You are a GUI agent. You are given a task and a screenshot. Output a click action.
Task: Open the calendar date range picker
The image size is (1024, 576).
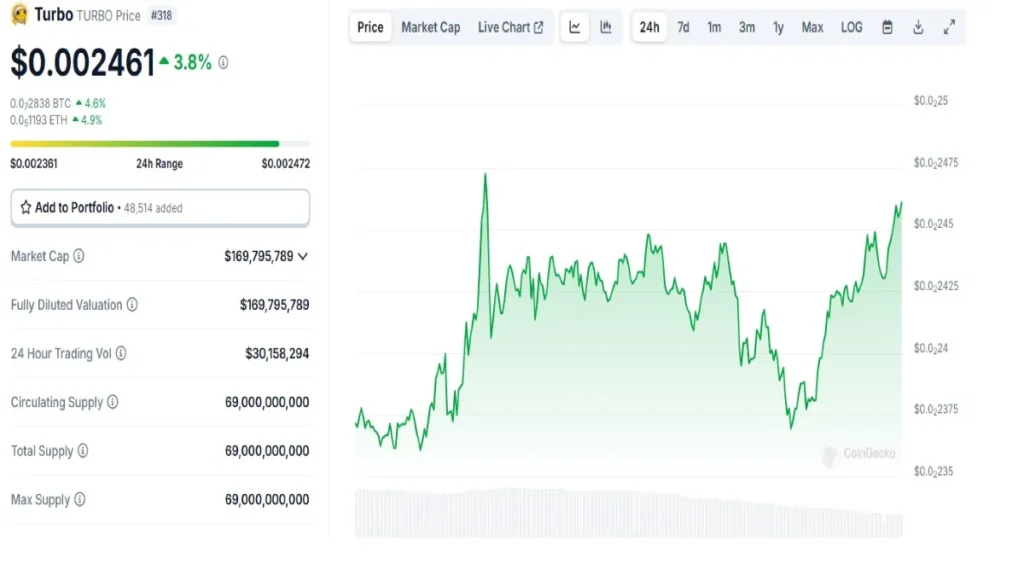[887, 27]
